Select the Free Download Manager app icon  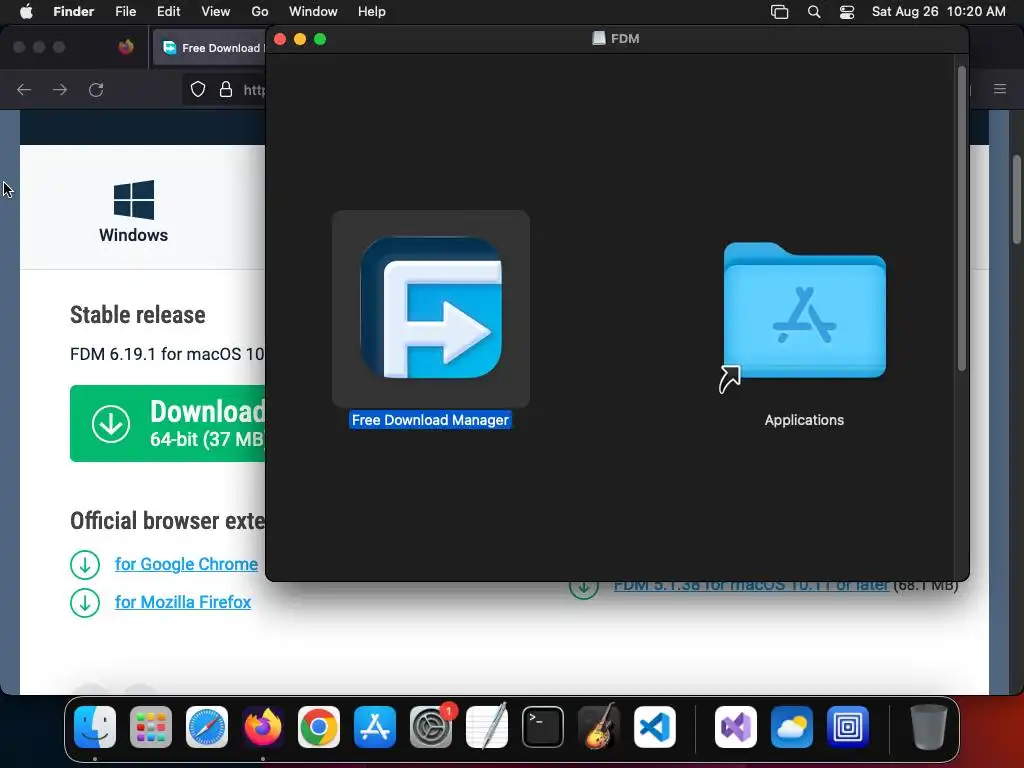431,308
